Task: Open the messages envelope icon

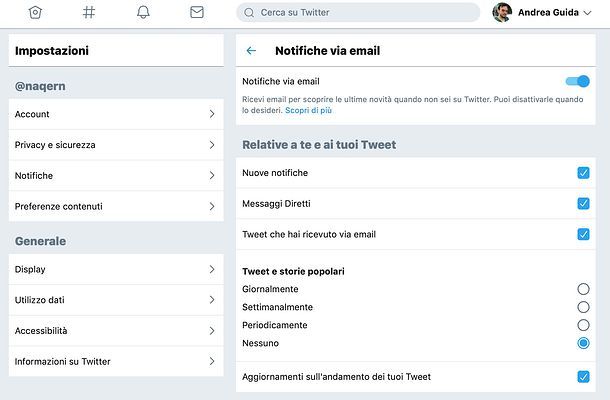Action: (196, 13)
